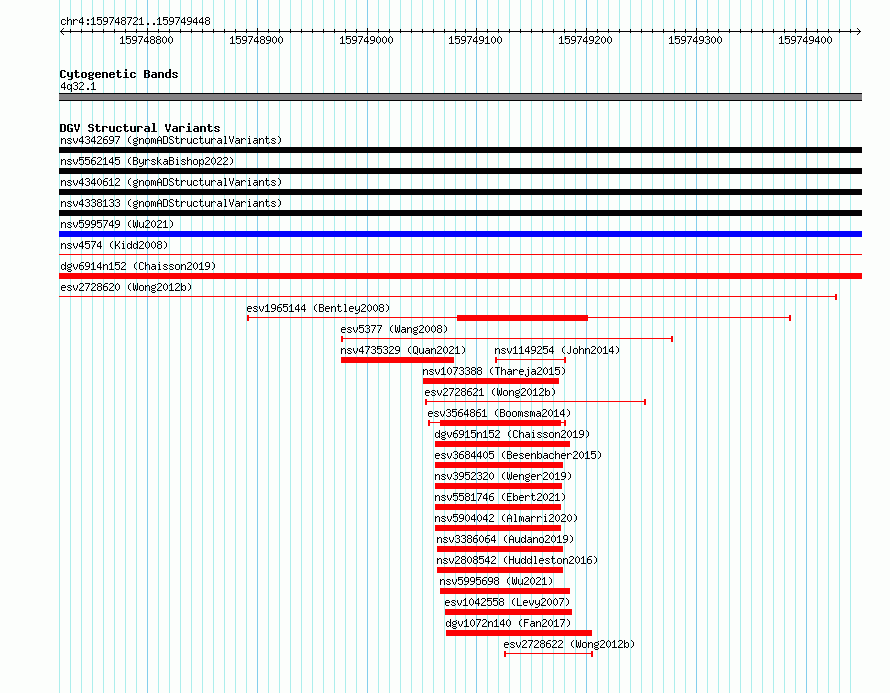Open nsv3952320 (Wenger2019) label
890x693 pixels.
tap(503, 476)
